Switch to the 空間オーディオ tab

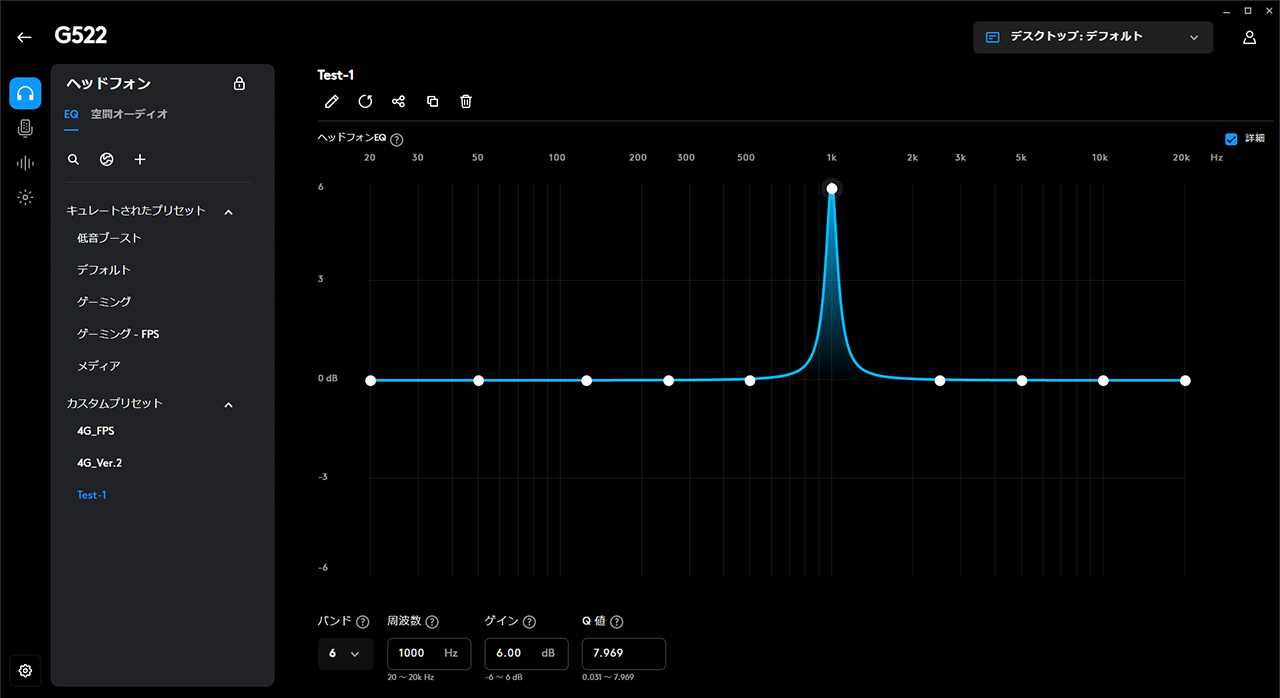(129, 114)
